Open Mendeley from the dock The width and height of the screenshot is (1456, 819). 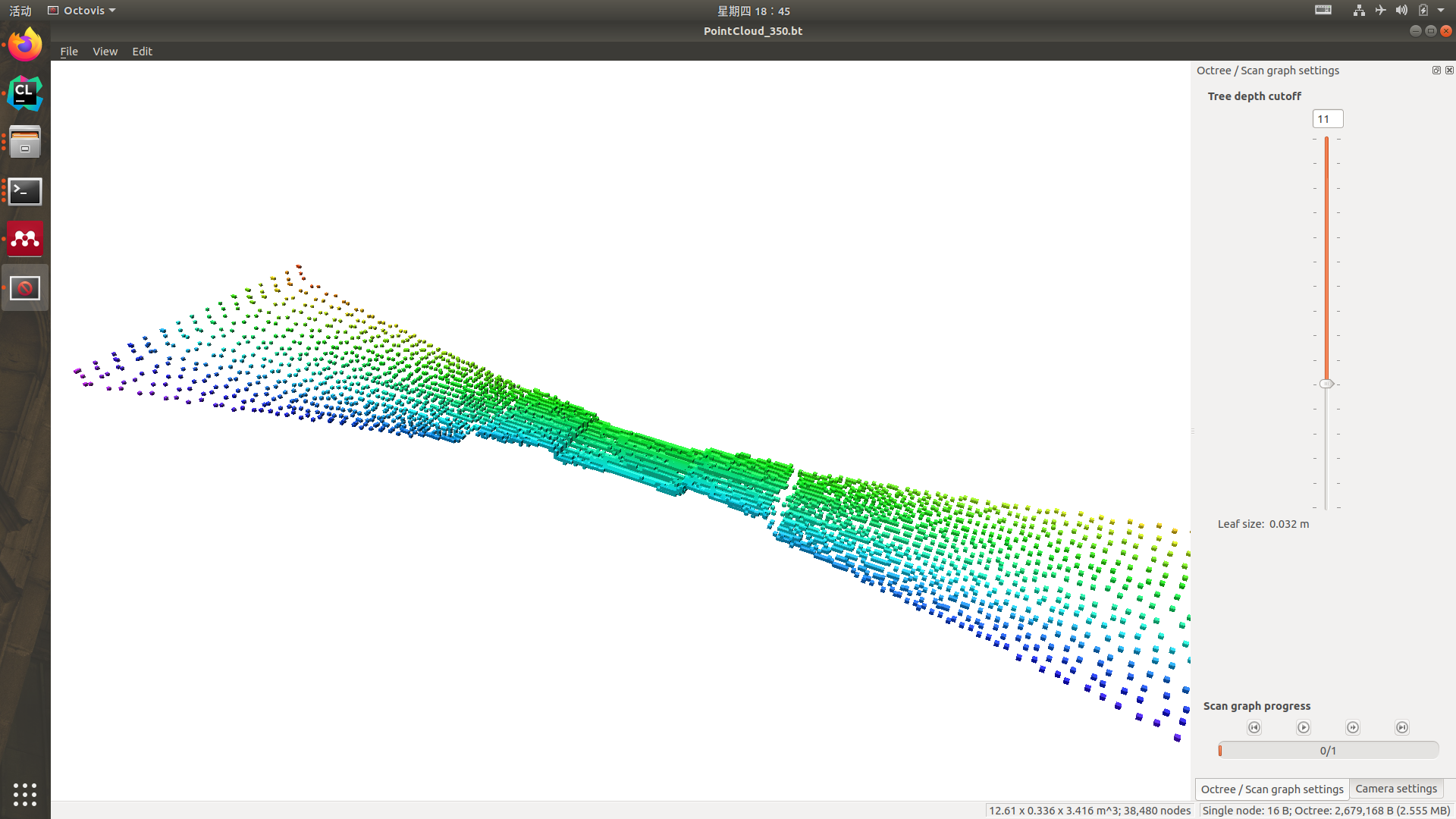coord(25,240)
